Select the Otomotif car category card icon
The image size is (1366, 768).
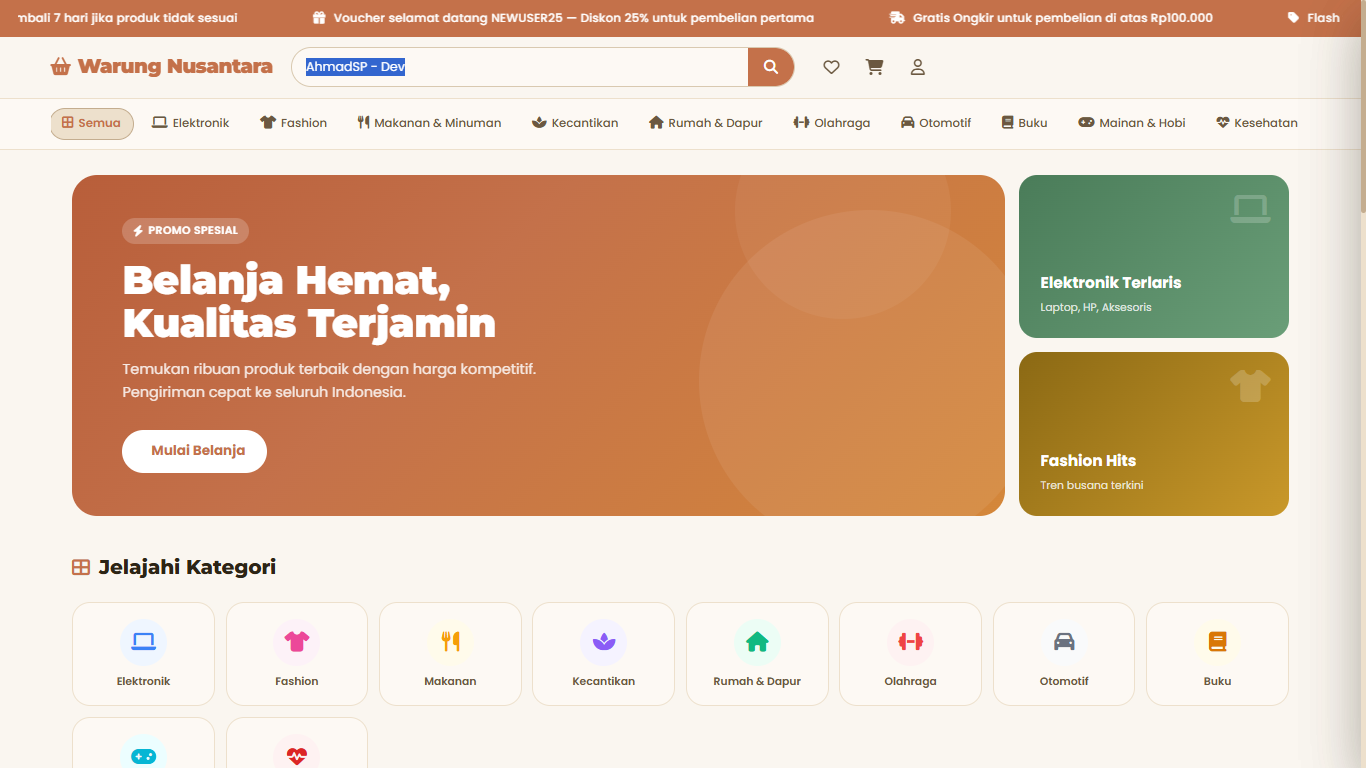point(1064,642)
